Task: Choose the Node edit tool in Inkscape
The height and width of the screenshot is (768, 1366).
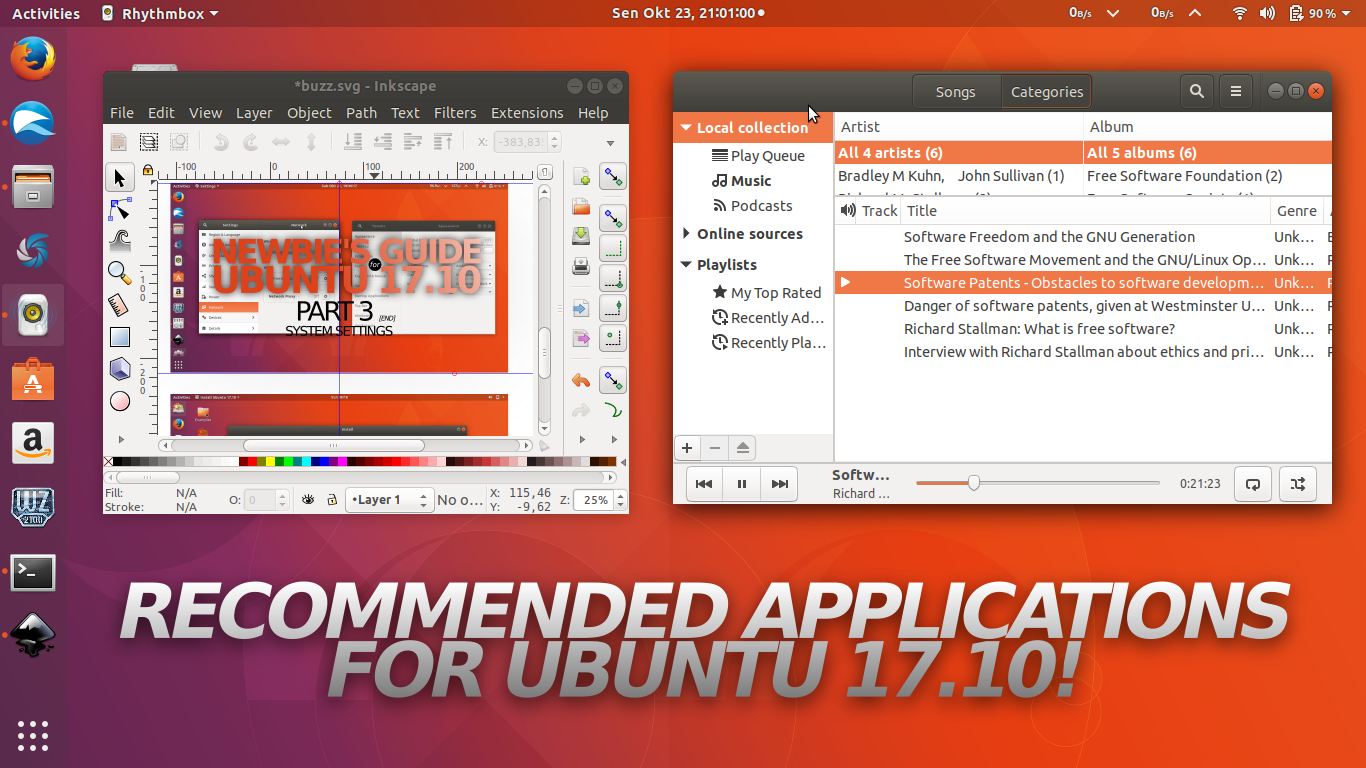Action: tap(120, 210)
